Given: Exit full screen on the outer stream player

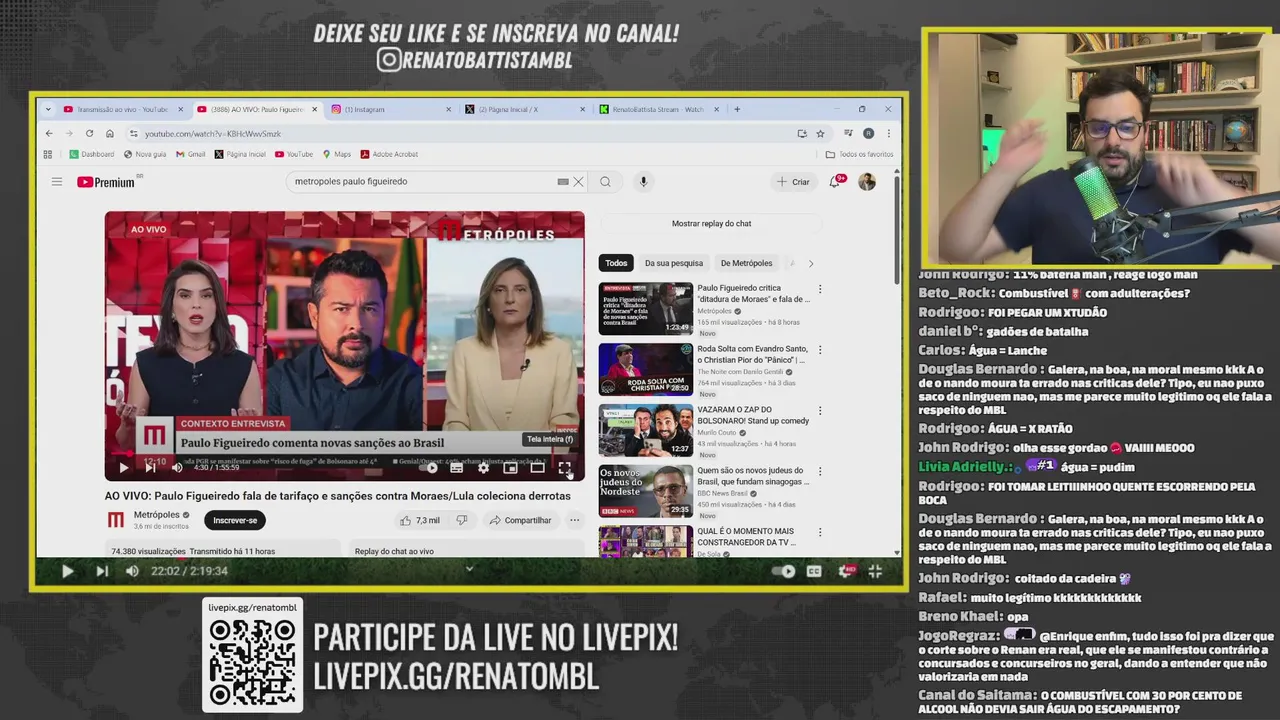Looking at the screenshot, I should pos(875,571).
